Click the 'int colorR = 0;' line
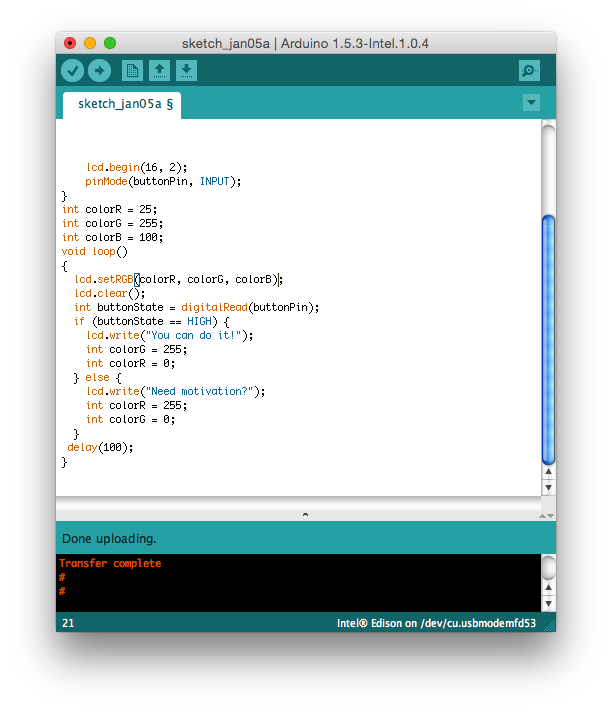 tap(131, 363)
